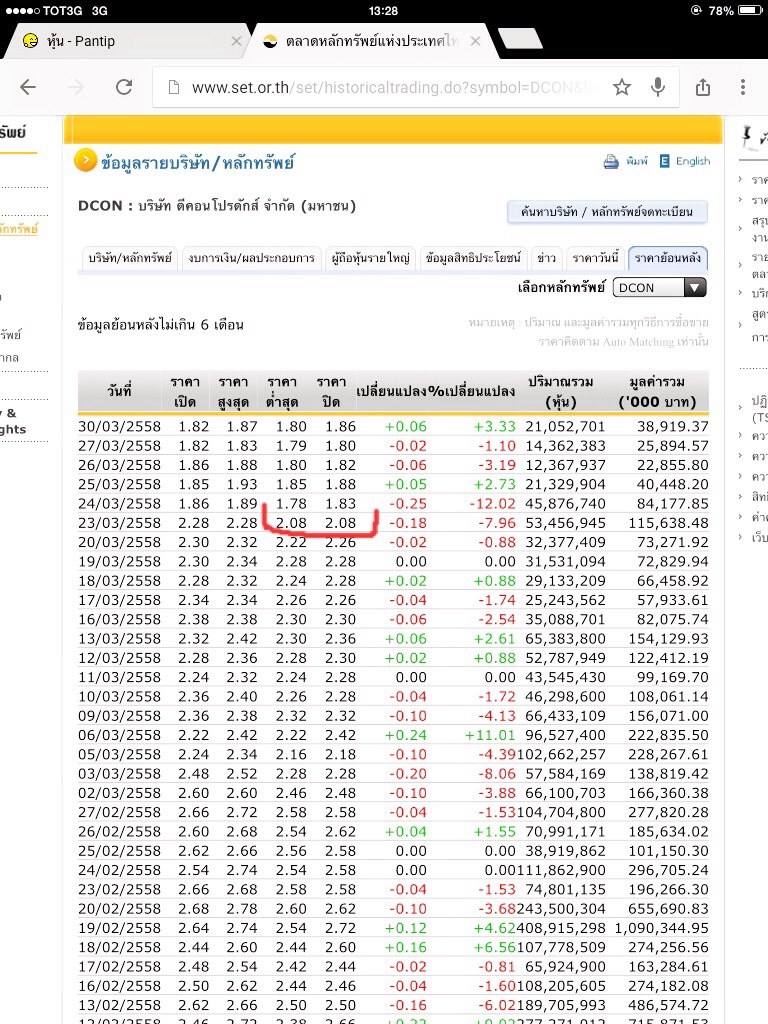The width and height of the screenshot is (768, 1024).
Task: Open the งบการเงิน/ผลประกอบการ tab
Action: pyautogui.click(x=251, y=258)
